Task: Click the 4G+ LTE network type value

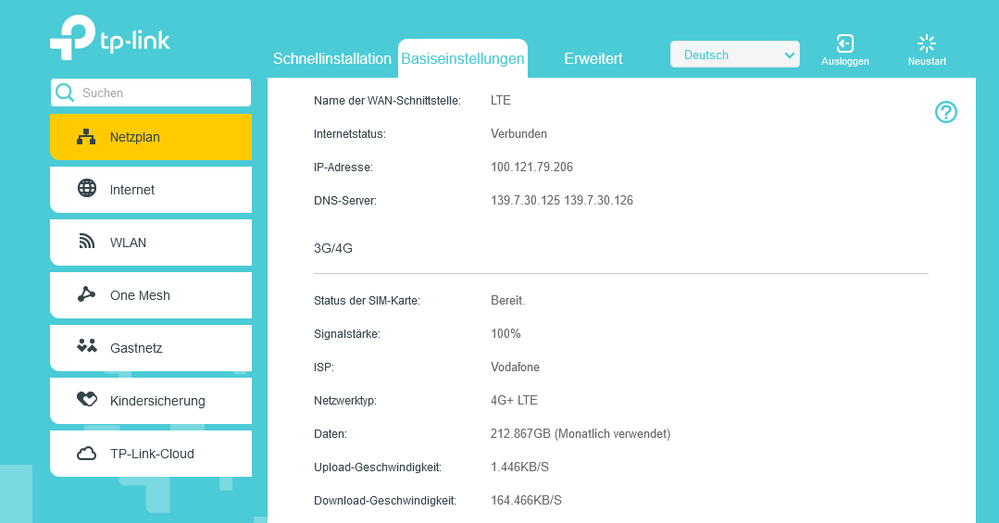Action: click(514, 400)
